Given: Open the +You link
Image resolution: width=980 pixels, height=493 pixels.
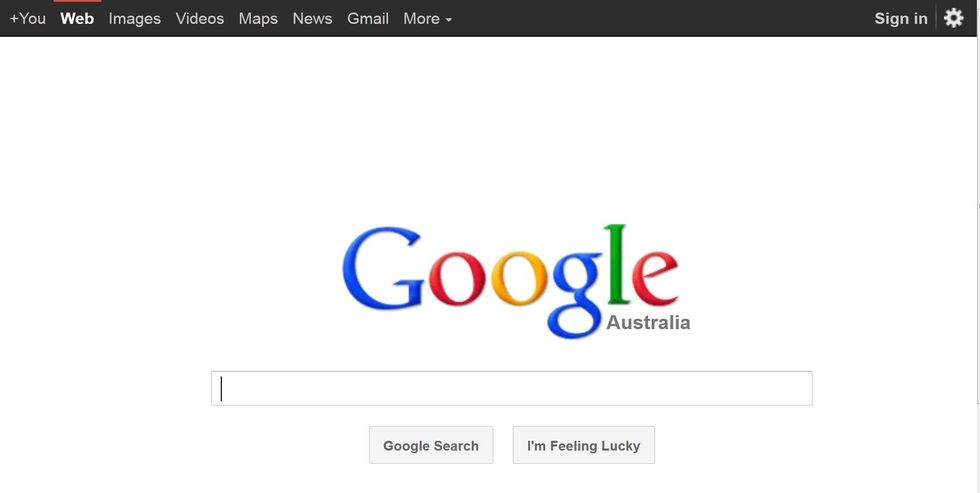Looking at the screenshot, I should [x=28, y=18].
